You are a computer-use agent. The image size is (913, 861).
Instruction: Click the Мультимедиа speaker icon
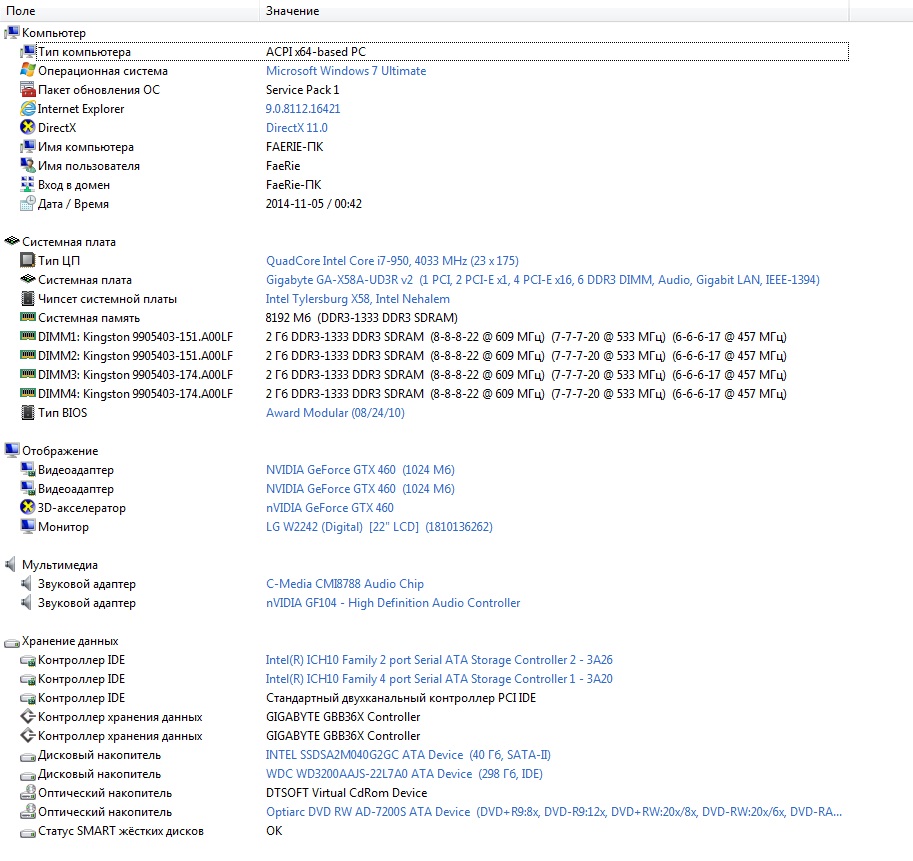click(10, 564)
